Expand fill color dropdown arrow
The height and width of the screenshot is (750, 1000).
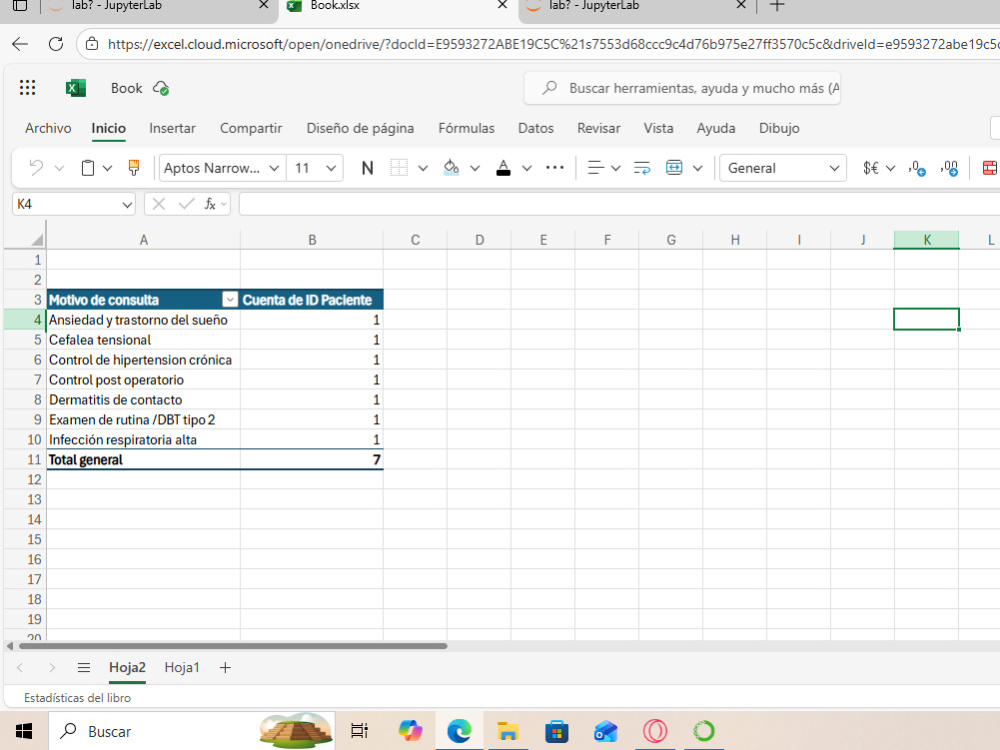474,168
